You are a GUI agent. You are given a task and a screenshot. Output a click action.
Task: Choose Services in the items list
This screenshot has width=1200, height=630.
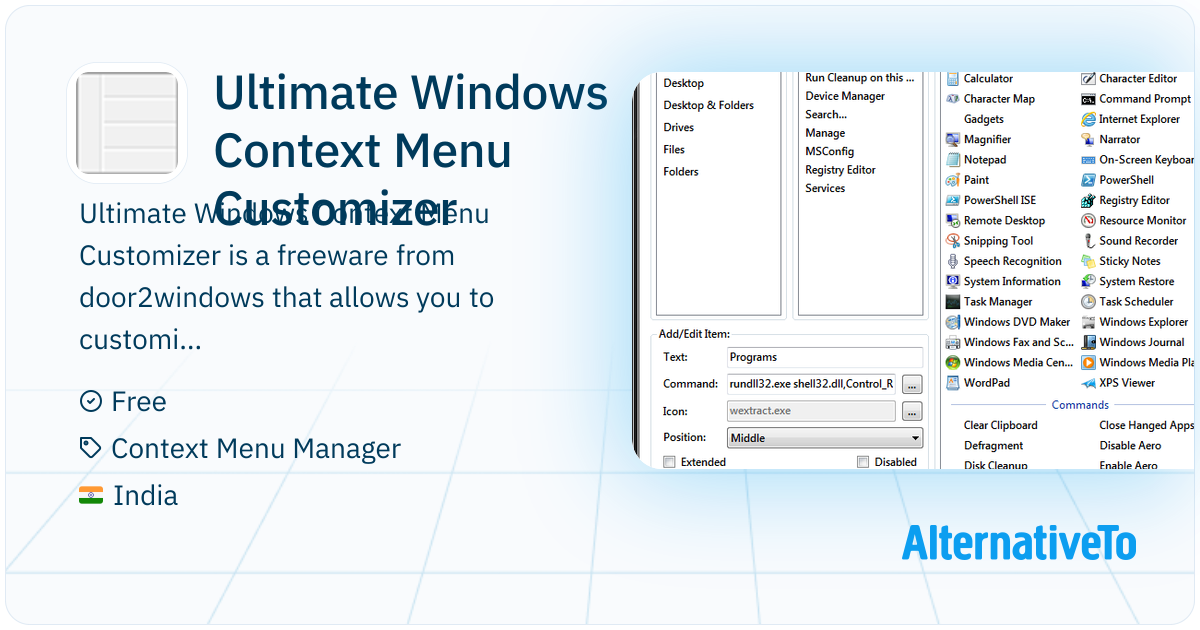pyautogui.click(x=825, y=188)
